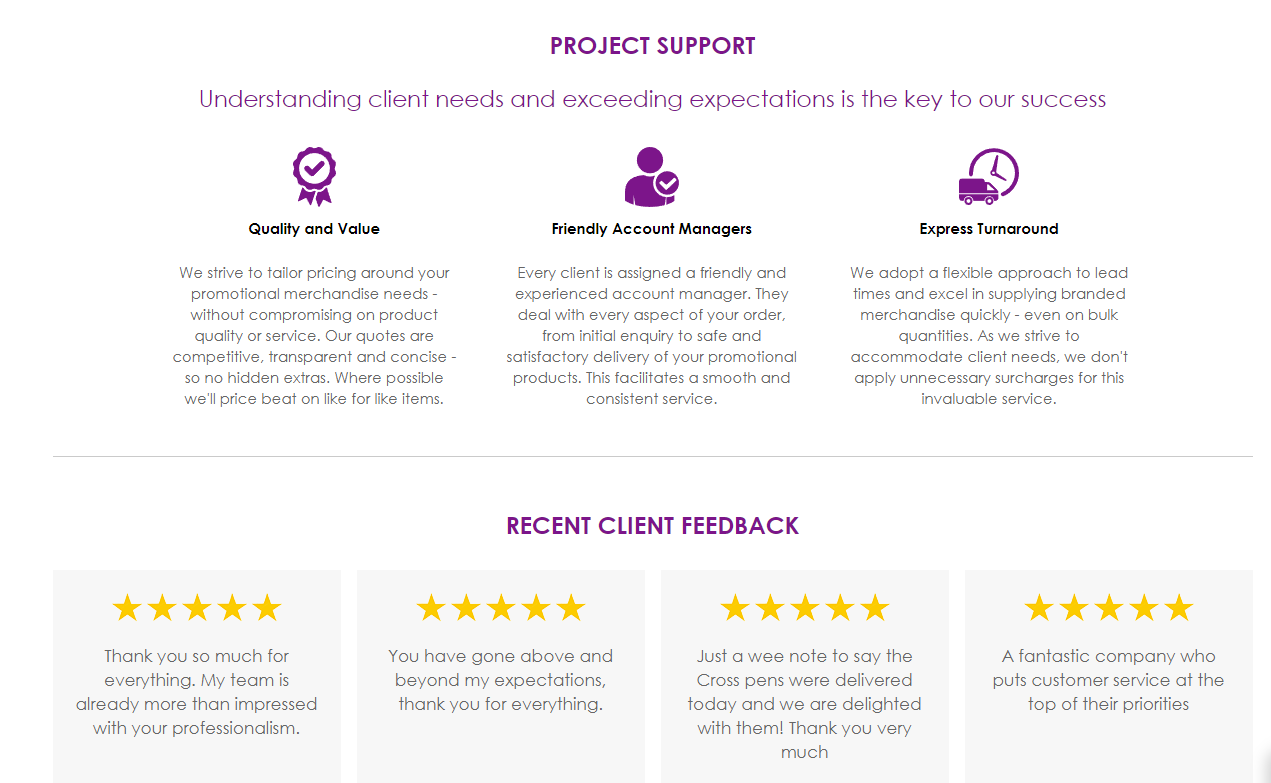Click the account manager description paragraph
This screenshot has width=1271, height=783.
click(651, 336)
